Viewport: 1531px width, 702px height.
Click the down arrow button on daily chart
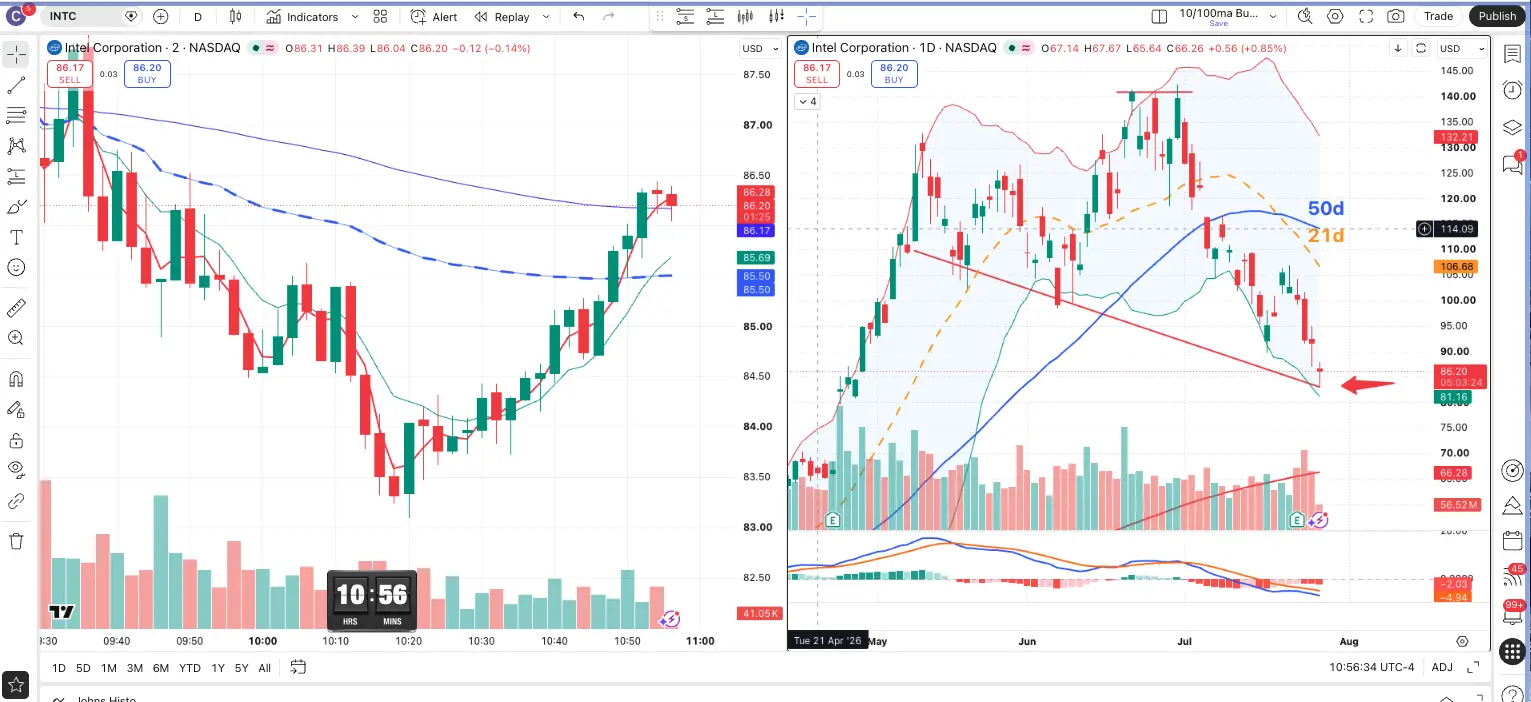click(1398, 48)
